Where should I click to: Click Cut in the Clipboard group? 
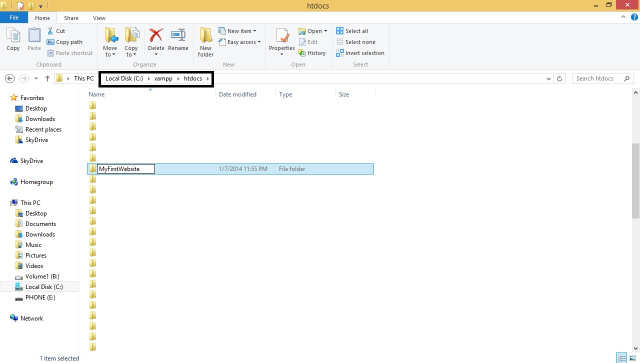(56, 31)
